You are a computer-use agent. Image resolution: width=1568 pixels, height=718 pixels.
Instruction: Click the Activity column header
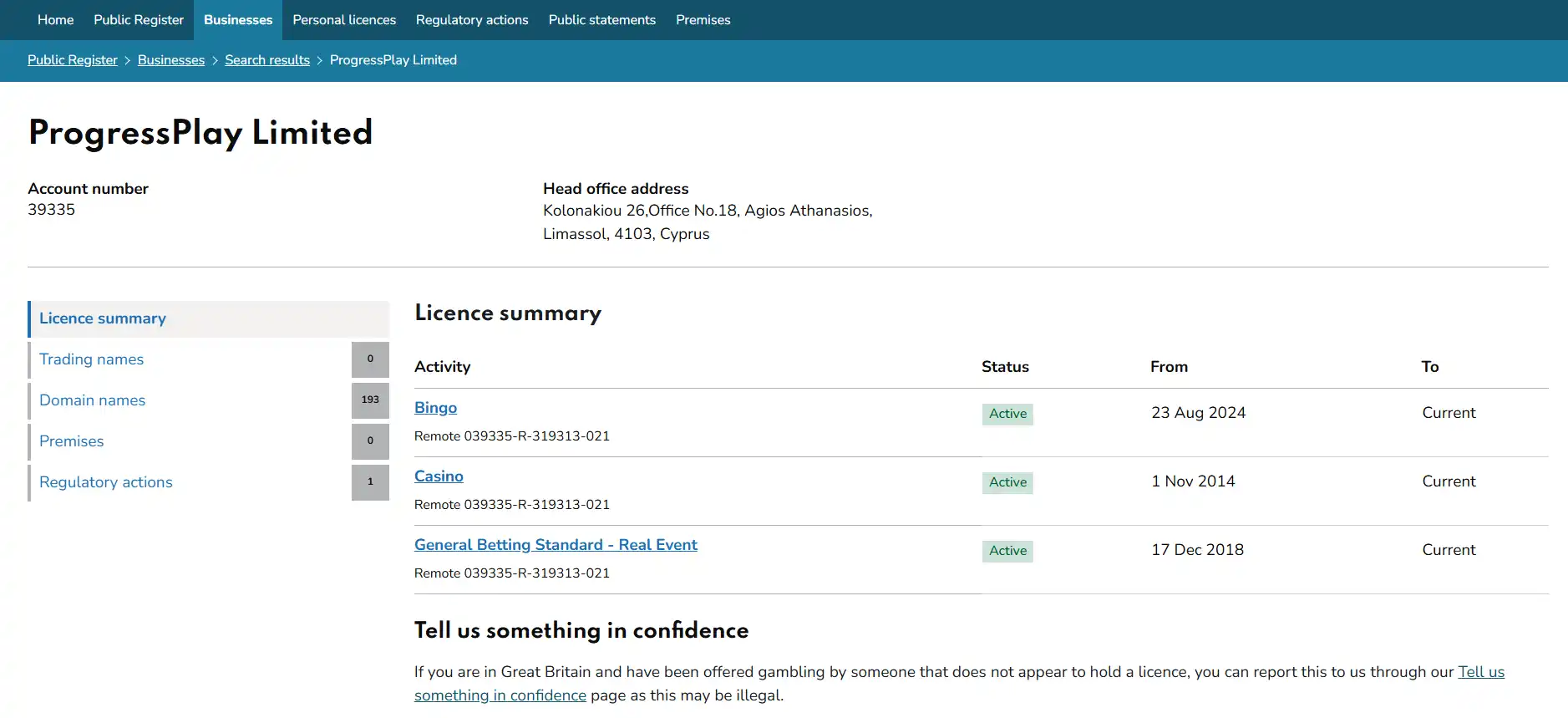tap(443, 367)
